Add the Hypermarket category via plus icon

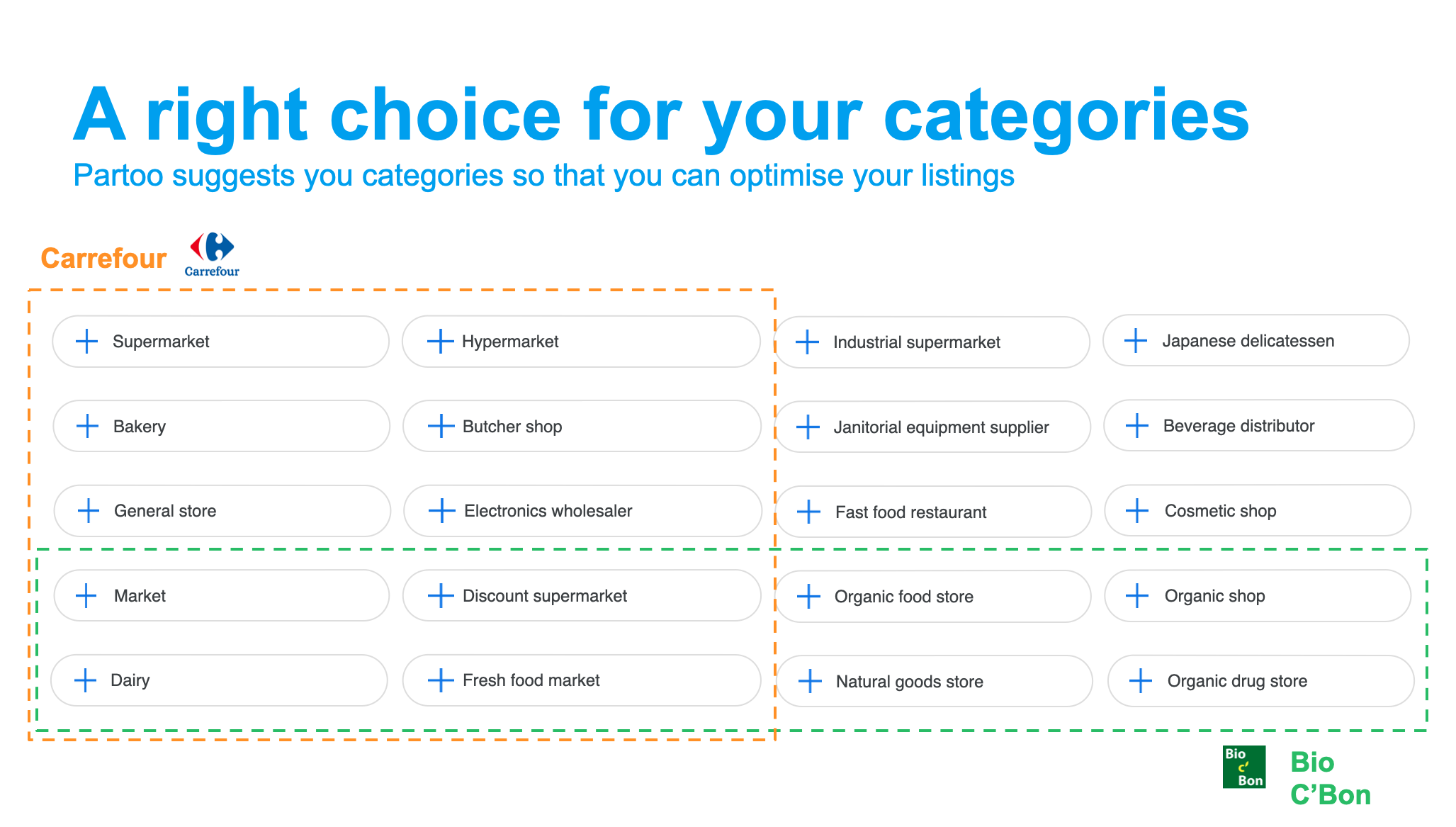(440, 341)
